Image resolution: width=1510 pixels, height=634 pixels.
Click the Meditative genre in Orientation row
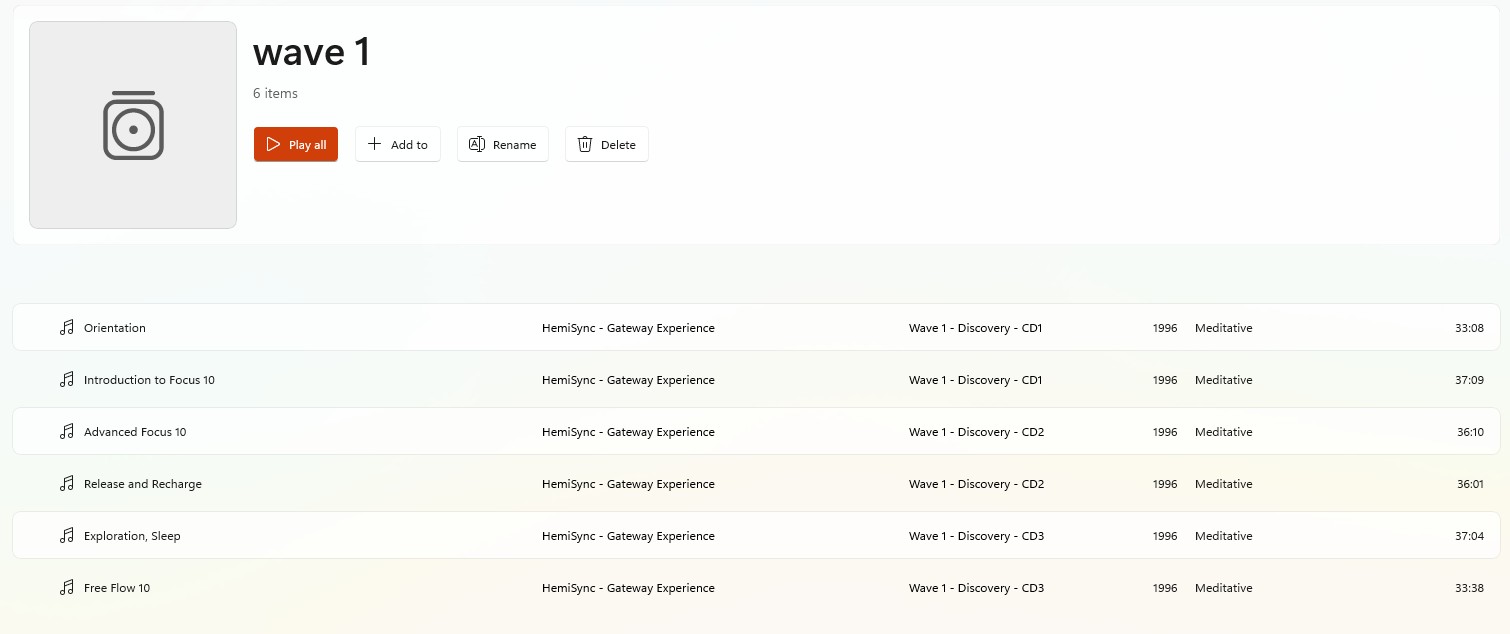(x=1223, y=328)
